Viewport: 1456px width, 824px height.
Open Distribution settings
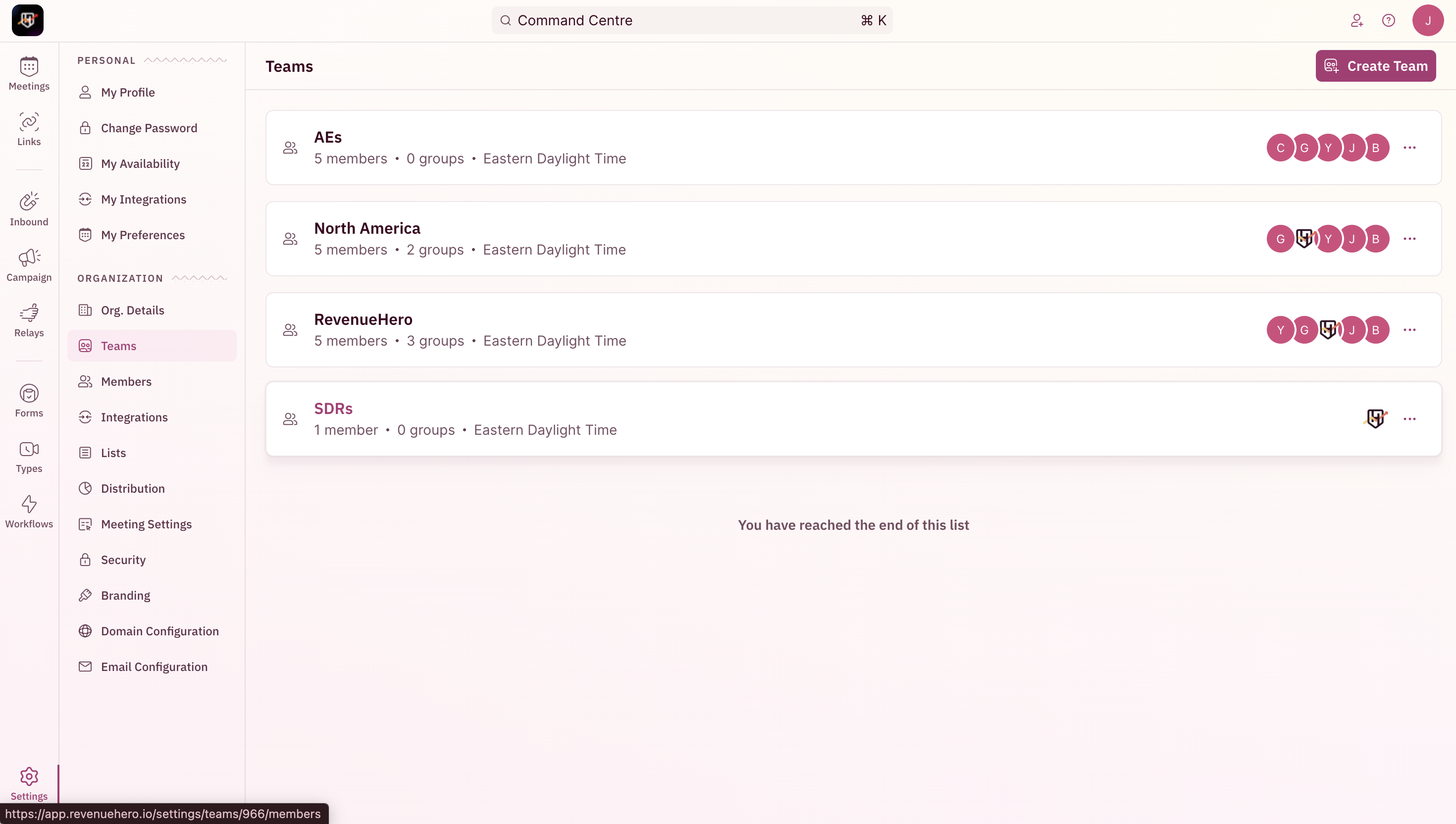click(x=152, y=488)
